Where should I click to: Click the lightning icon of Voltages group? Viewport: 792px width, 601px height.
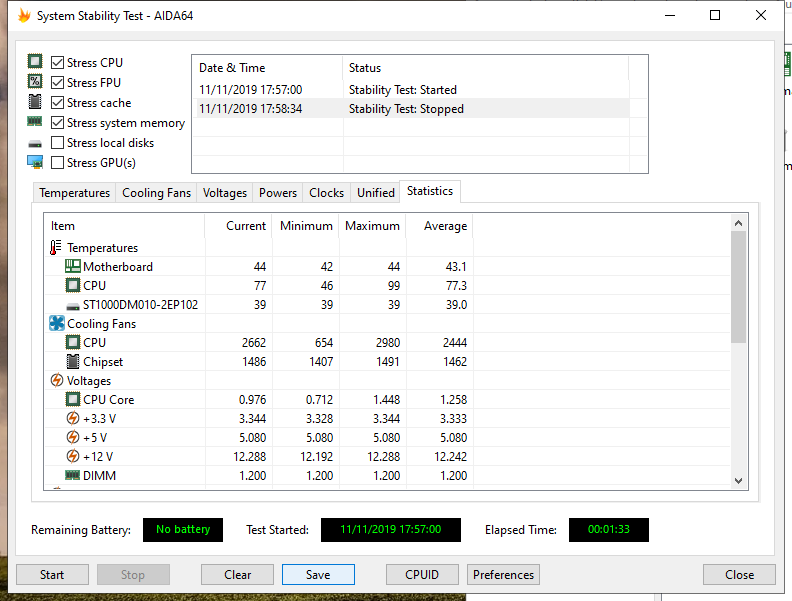click(57, 380)
